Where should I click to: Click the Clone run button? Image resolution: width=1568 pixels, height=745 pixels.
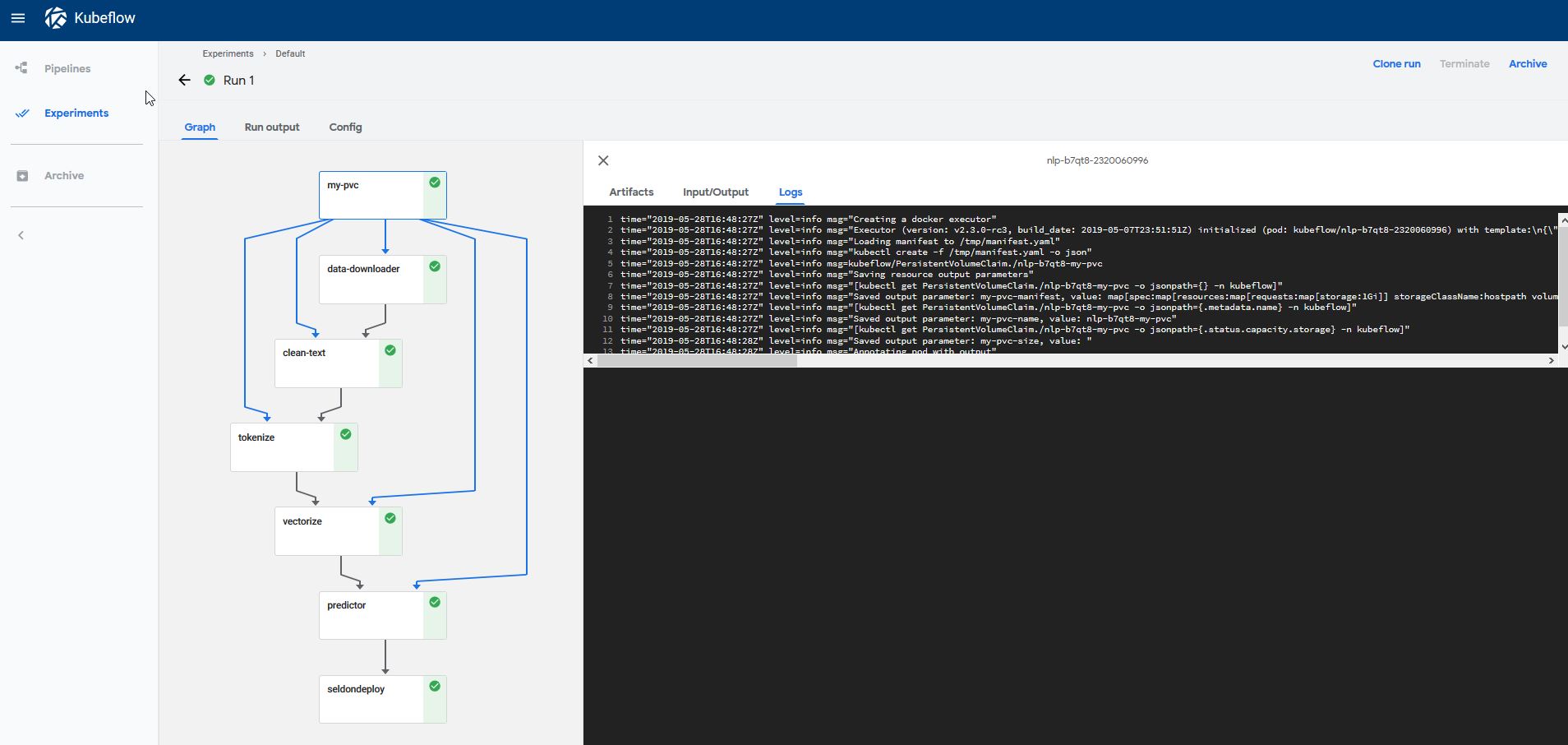(x=1396, y=63)
